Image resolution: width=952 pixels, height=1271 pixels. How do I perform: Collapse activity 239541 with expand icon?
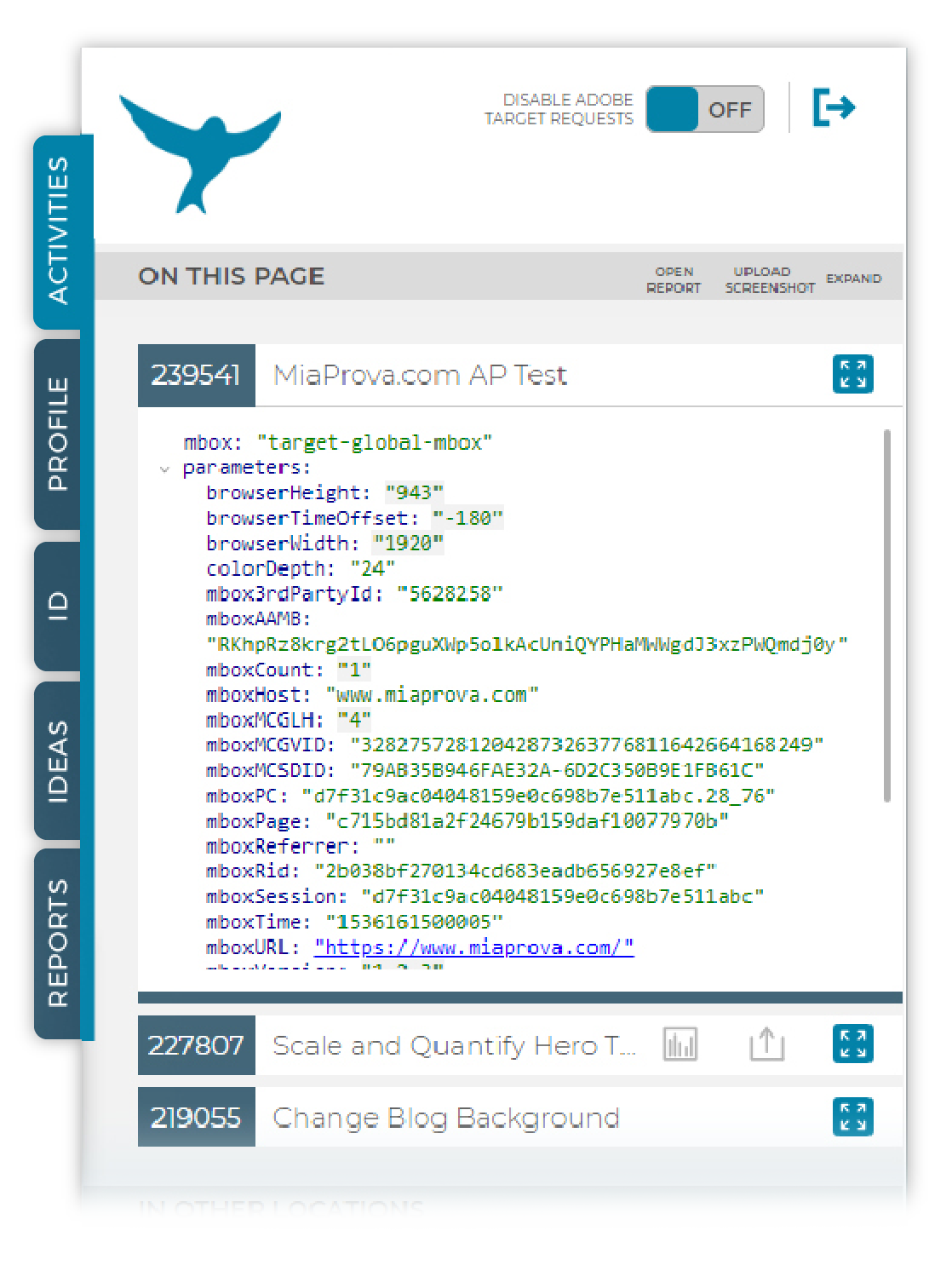(x=853, y=374)
